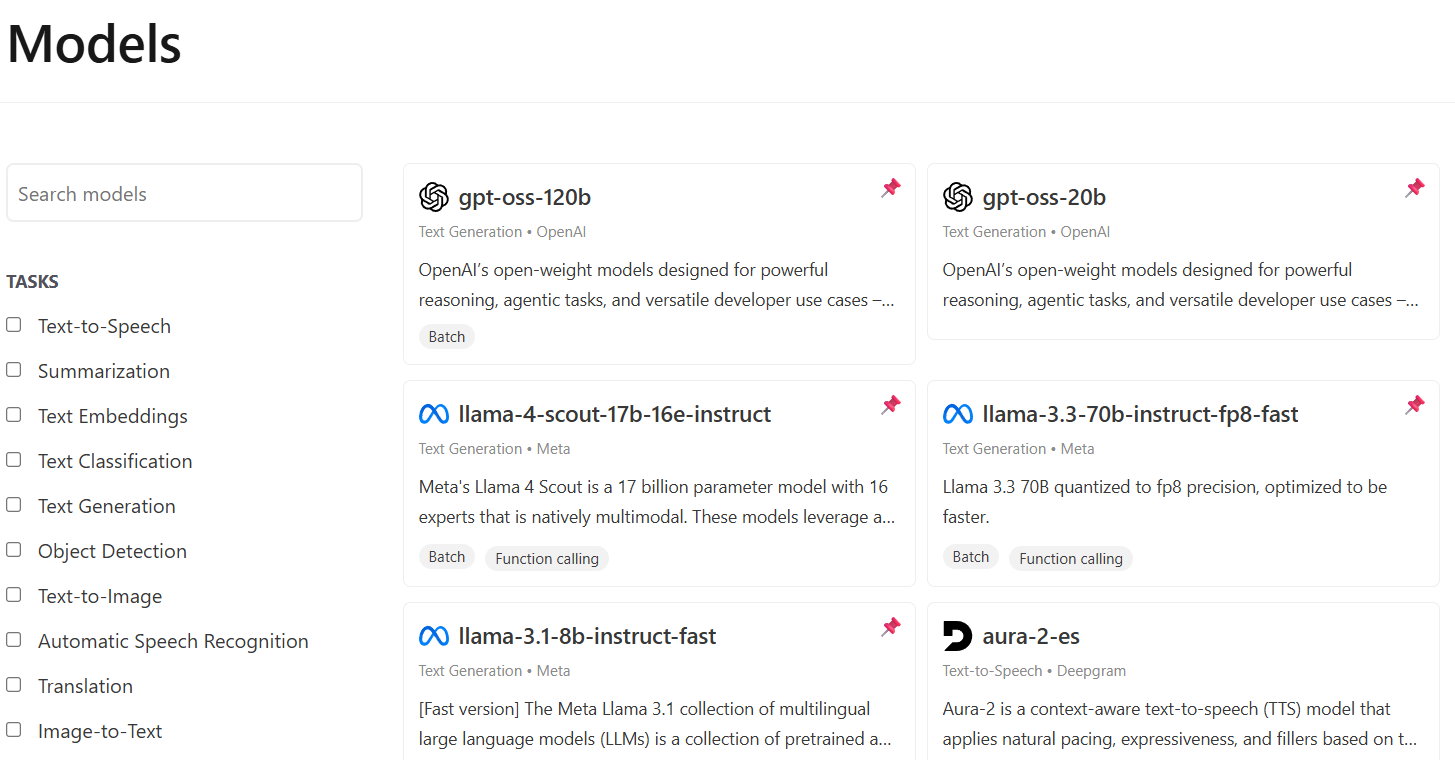Viewport: 1455px width, 760px height.
Task: Click into the Search models field
Action: tap(184, 194)
